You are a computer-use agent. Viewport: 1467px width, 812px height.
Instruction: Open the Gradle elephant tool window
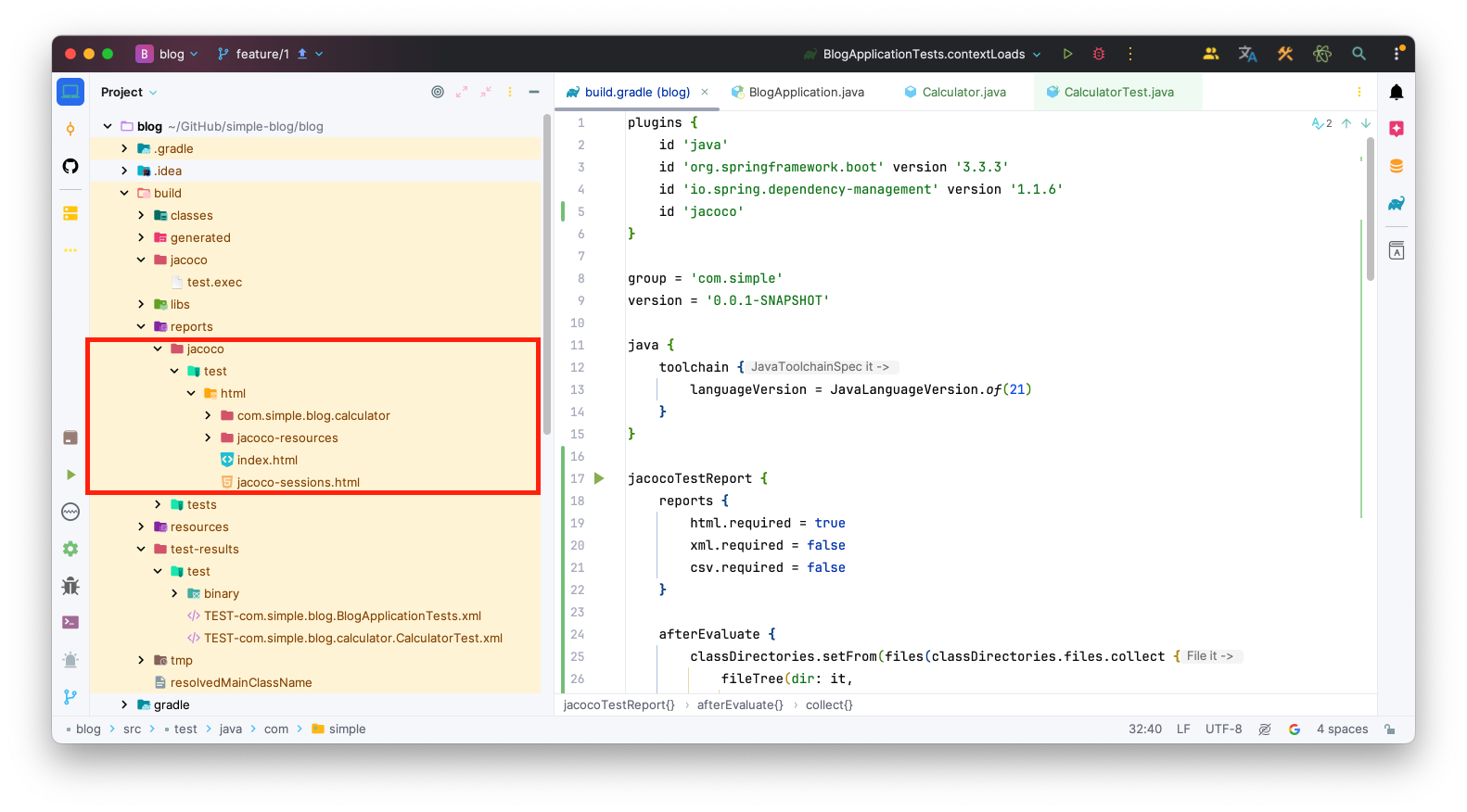[x=1397, y=203]
